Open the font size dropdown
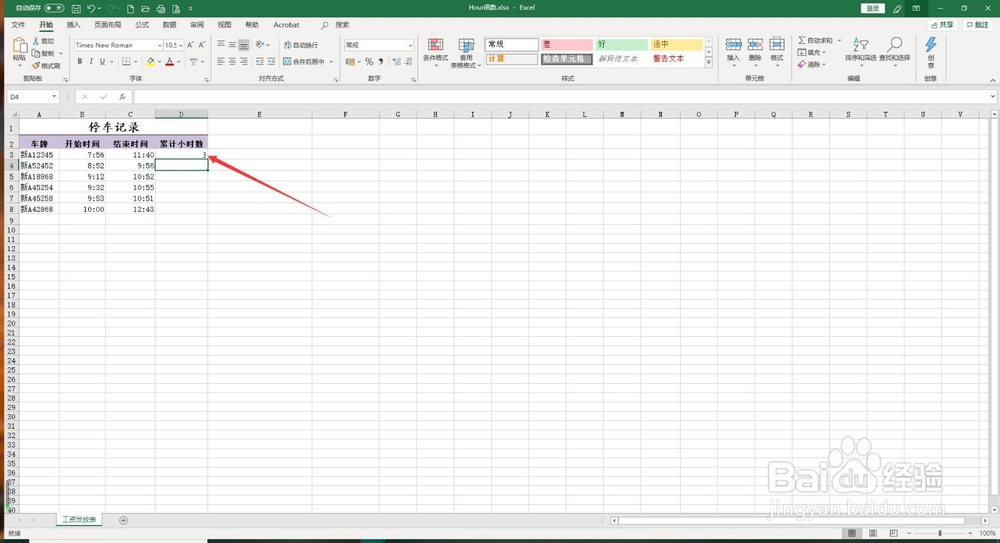 tap(180, 45)
